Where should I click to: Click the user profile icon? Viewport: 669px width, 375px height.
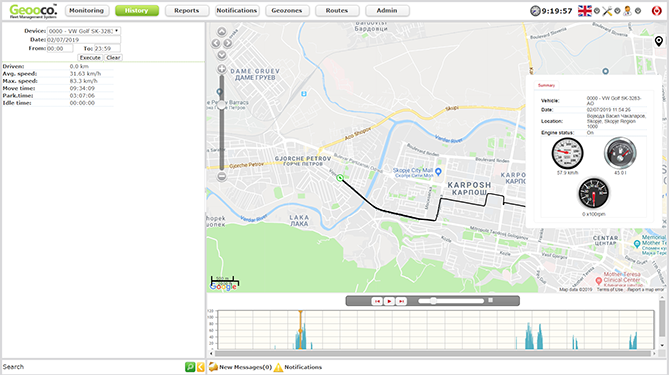[627, 11]
